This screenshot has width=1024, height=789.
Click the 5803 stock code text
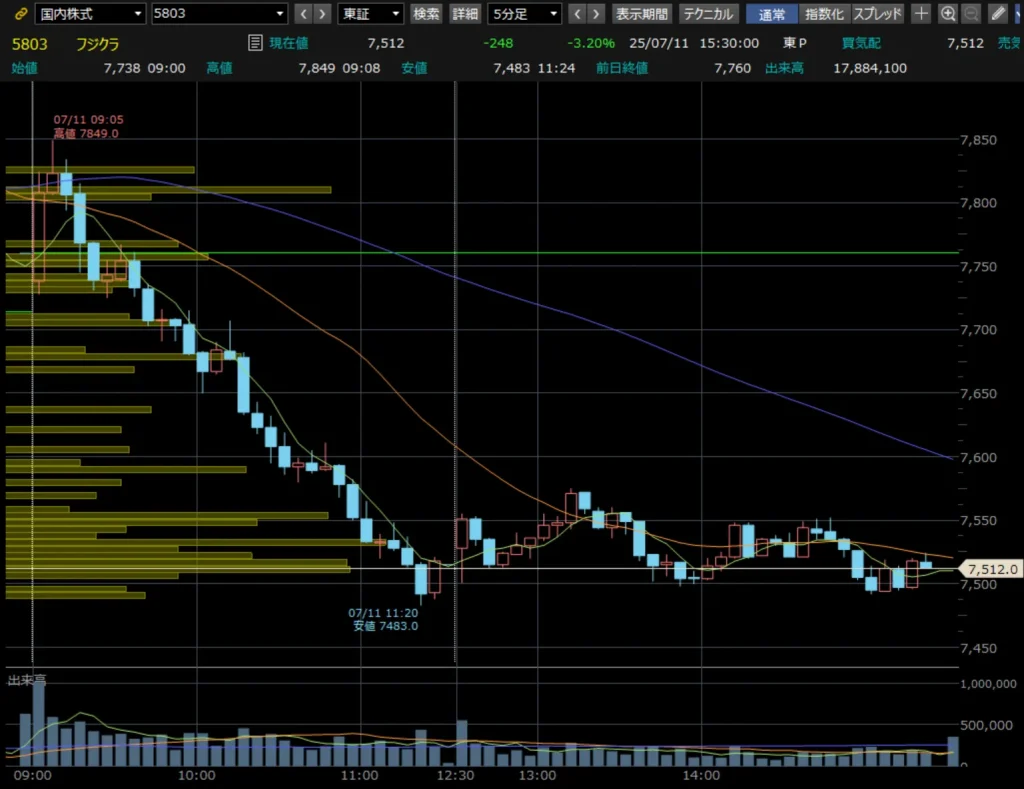pyautogui.click(x=30, y=44)
